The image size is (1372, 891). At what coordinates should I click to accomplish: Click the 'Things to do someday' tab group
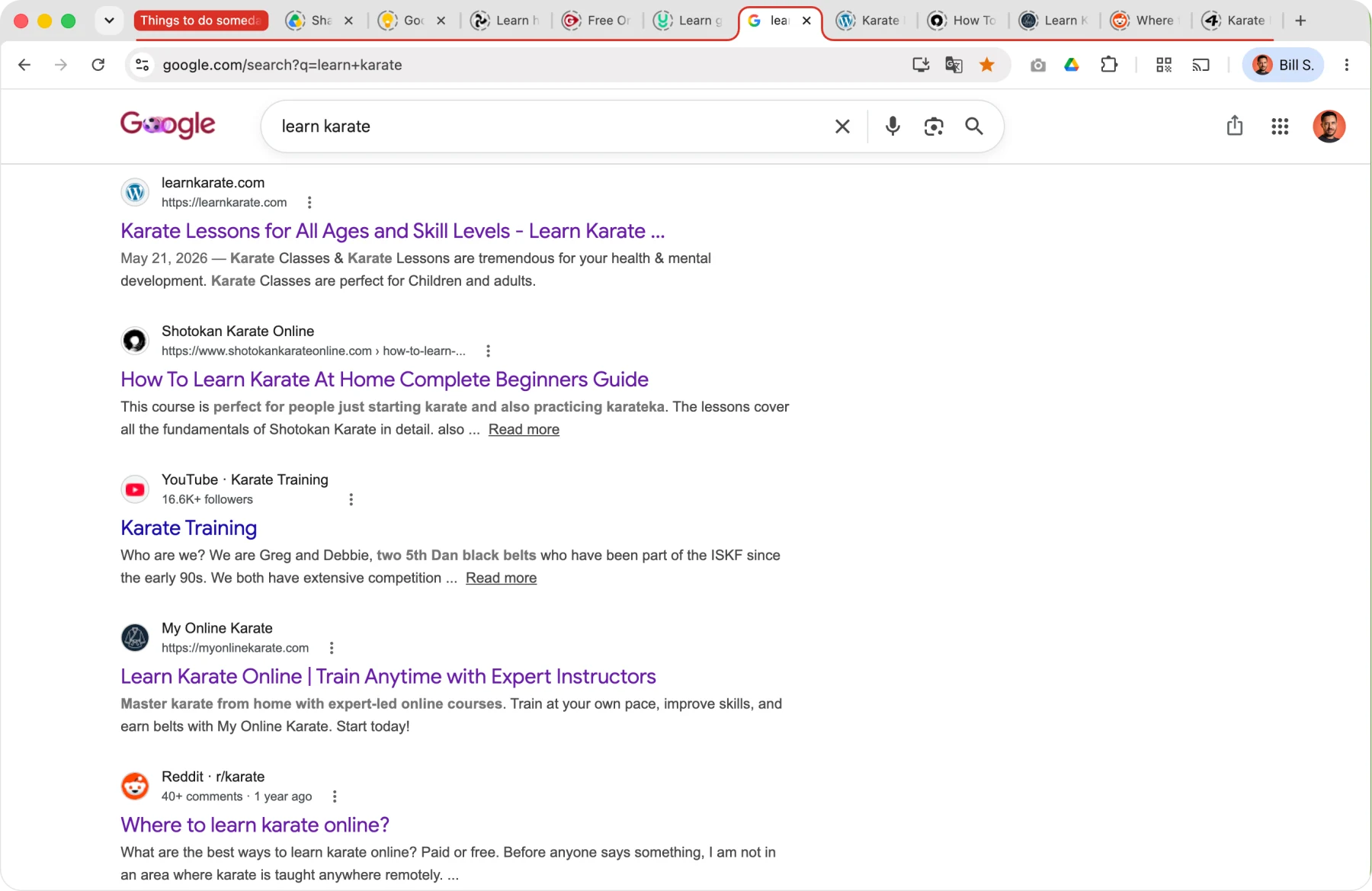[201, 21]
